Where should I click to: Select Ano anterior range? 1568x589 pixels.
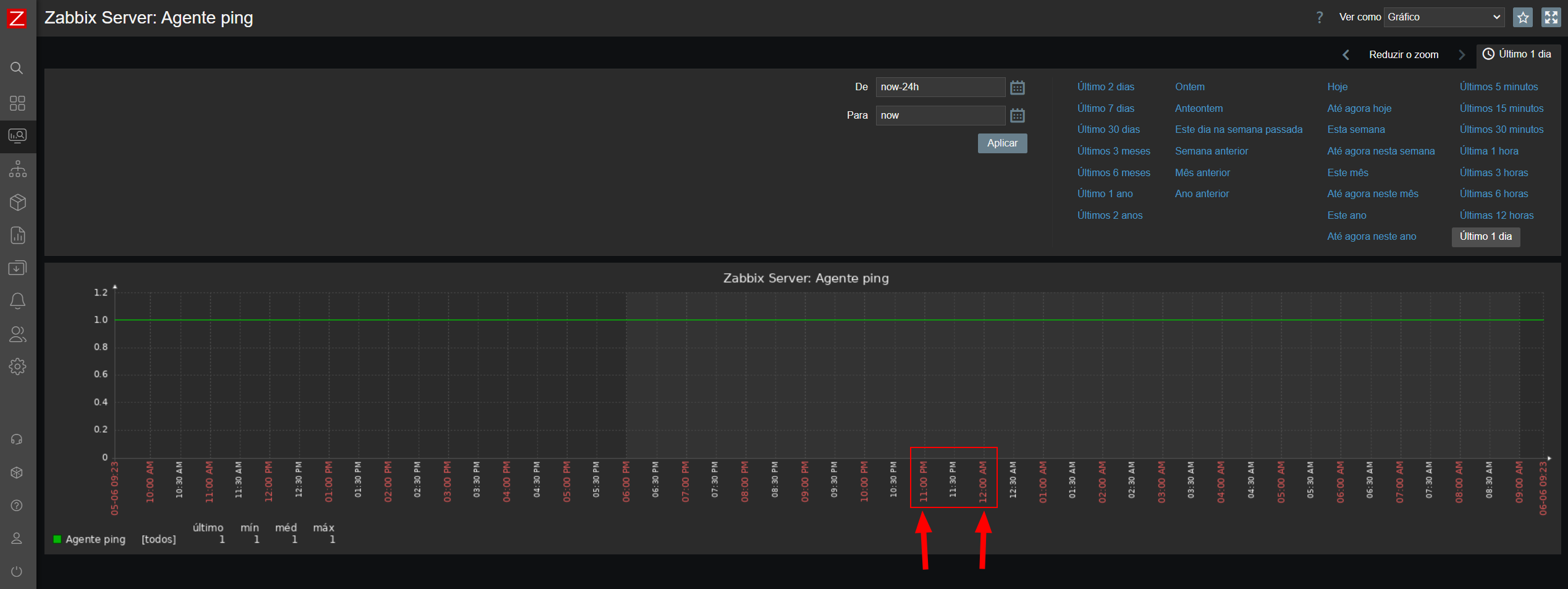(1202, 194)
